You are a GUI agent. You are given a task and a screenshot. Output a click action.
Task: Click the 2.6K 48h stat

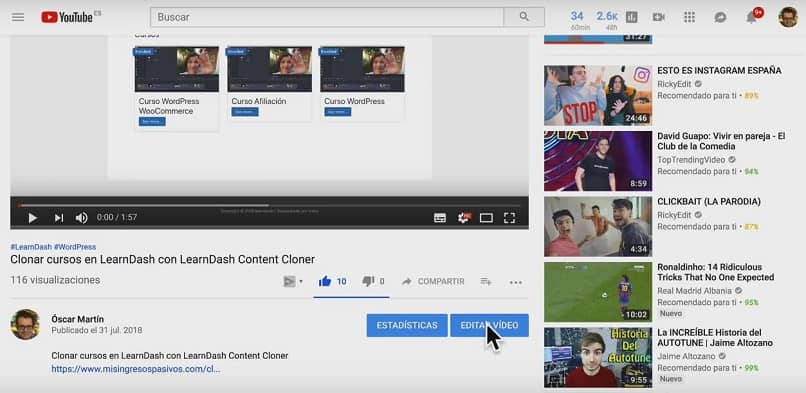(x=607, y=21)
